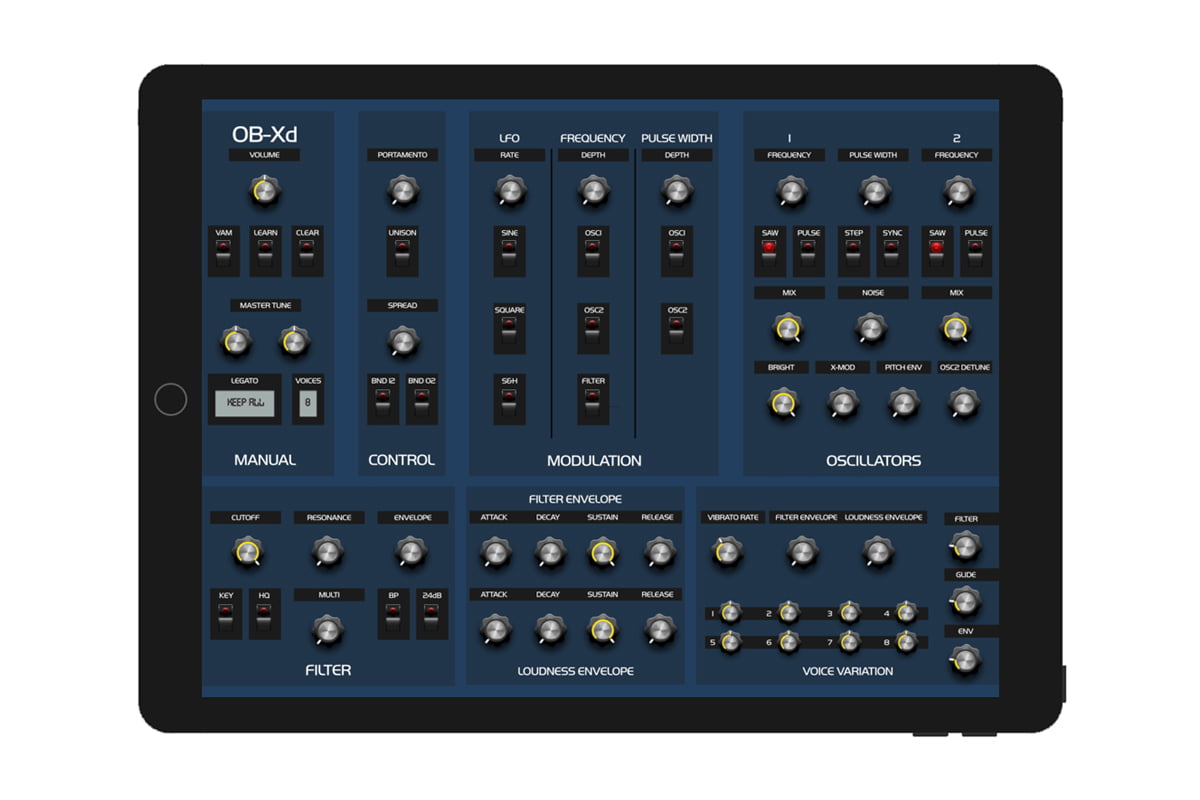Click the filter Envelope amount knob
Viewport: 1200px width, 800px height.
click(409, 551)
